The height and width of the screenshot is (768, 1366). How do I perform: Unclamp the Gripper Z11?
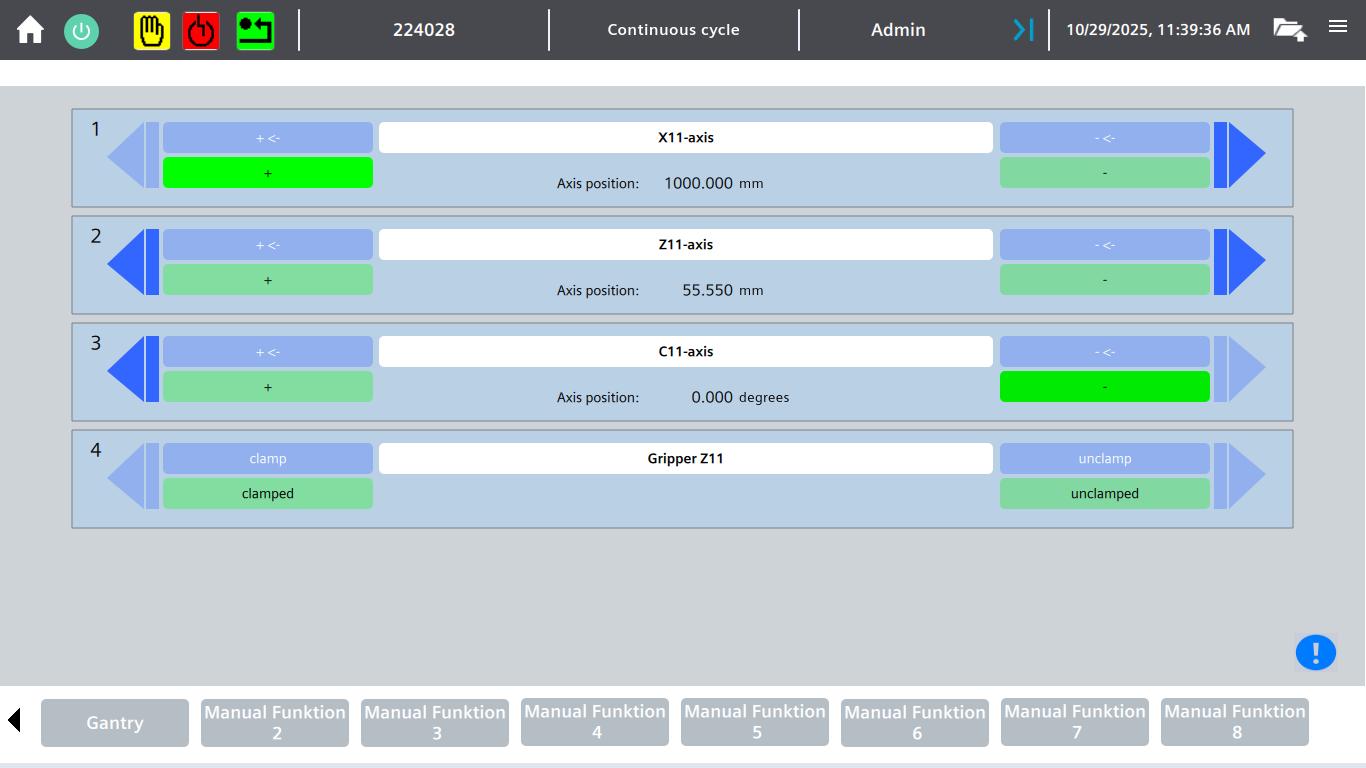click(1104, 458)
